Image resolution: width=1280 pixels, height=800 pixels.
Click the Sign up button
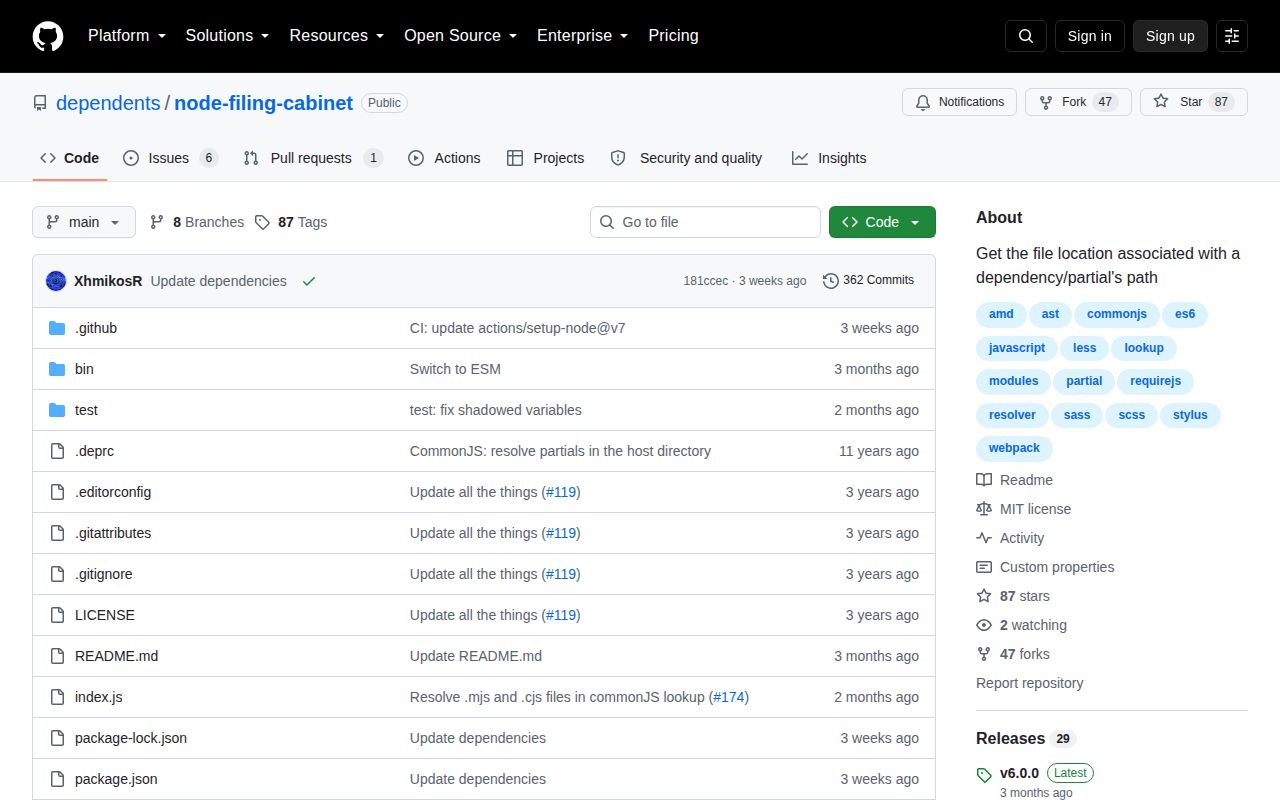pyautogui.click(x=1170, y=36)
